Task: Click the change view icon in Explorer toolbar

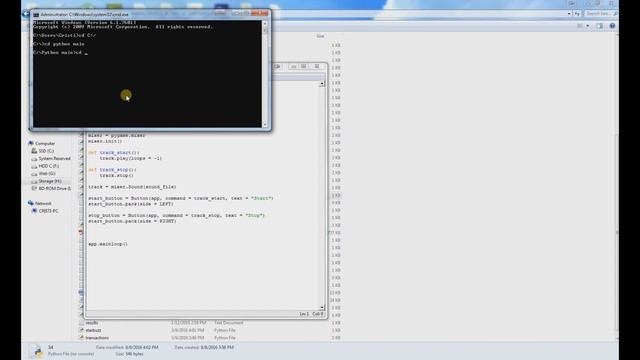Action: click(x=580, y=26)
